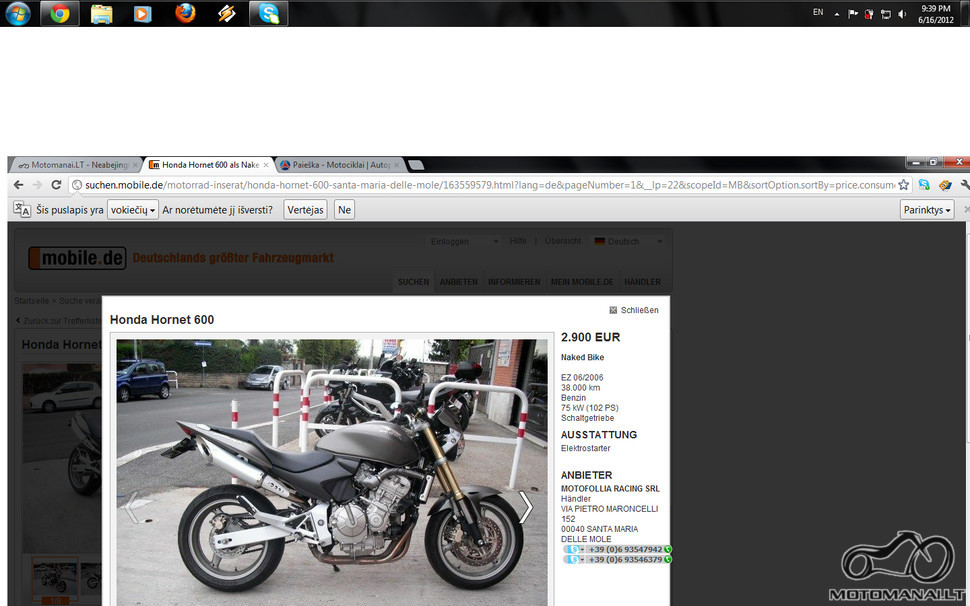Open the Einloggen dropdown

click(465, 241)
